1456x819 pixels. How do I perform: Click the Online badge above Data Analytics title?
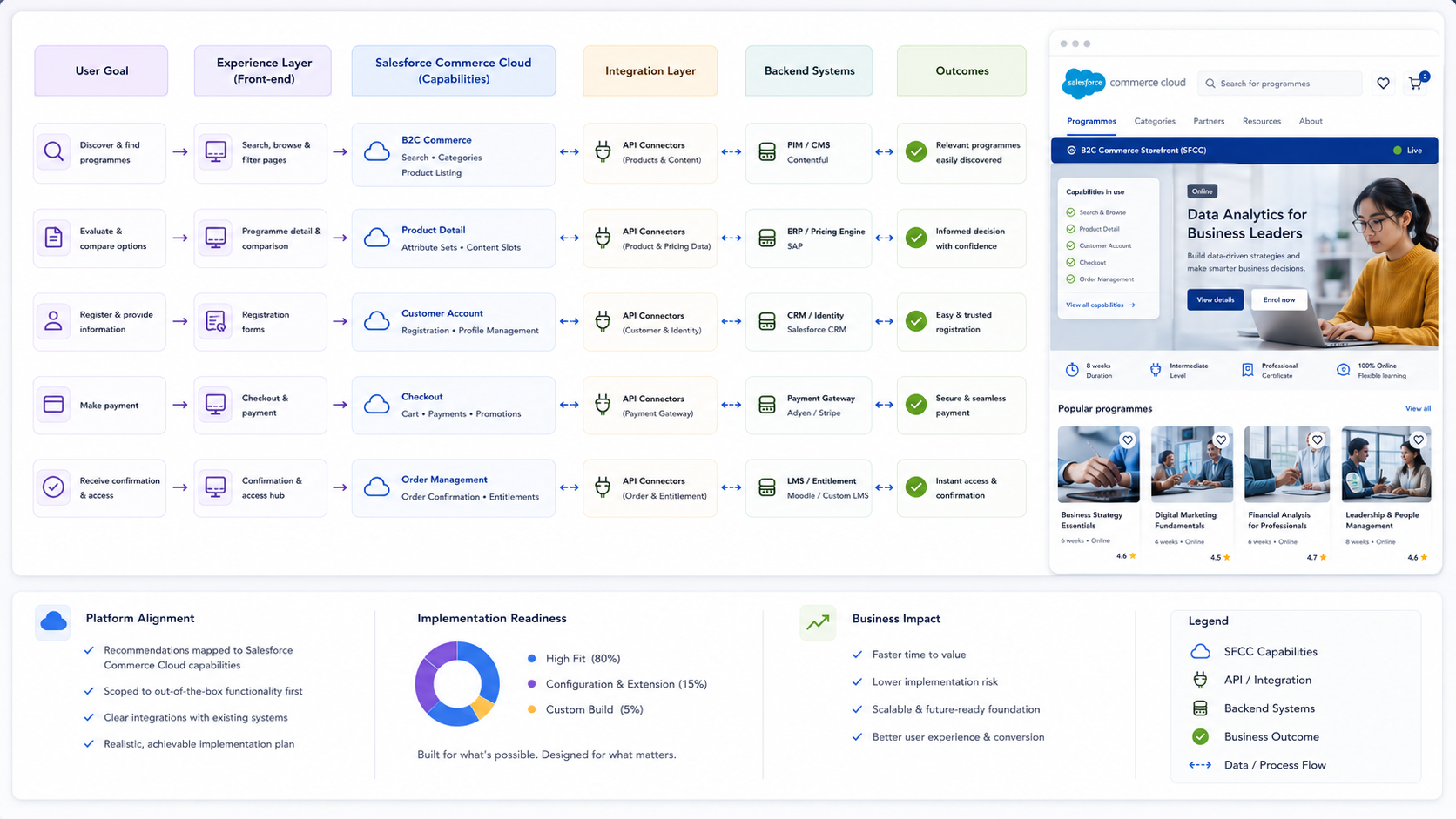tap(1202, 191)
